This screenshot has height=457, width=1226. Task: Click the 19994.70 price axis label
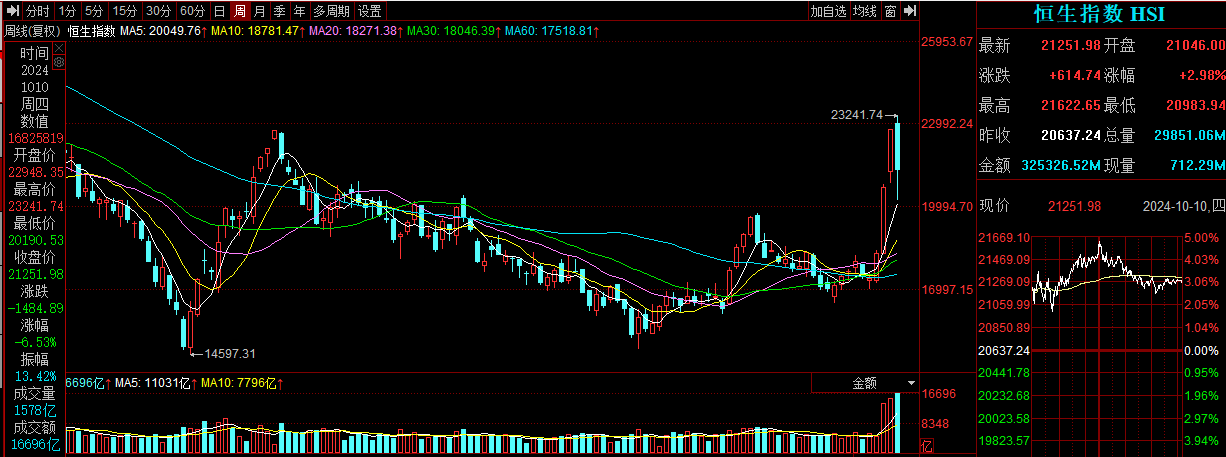[947, 206]
